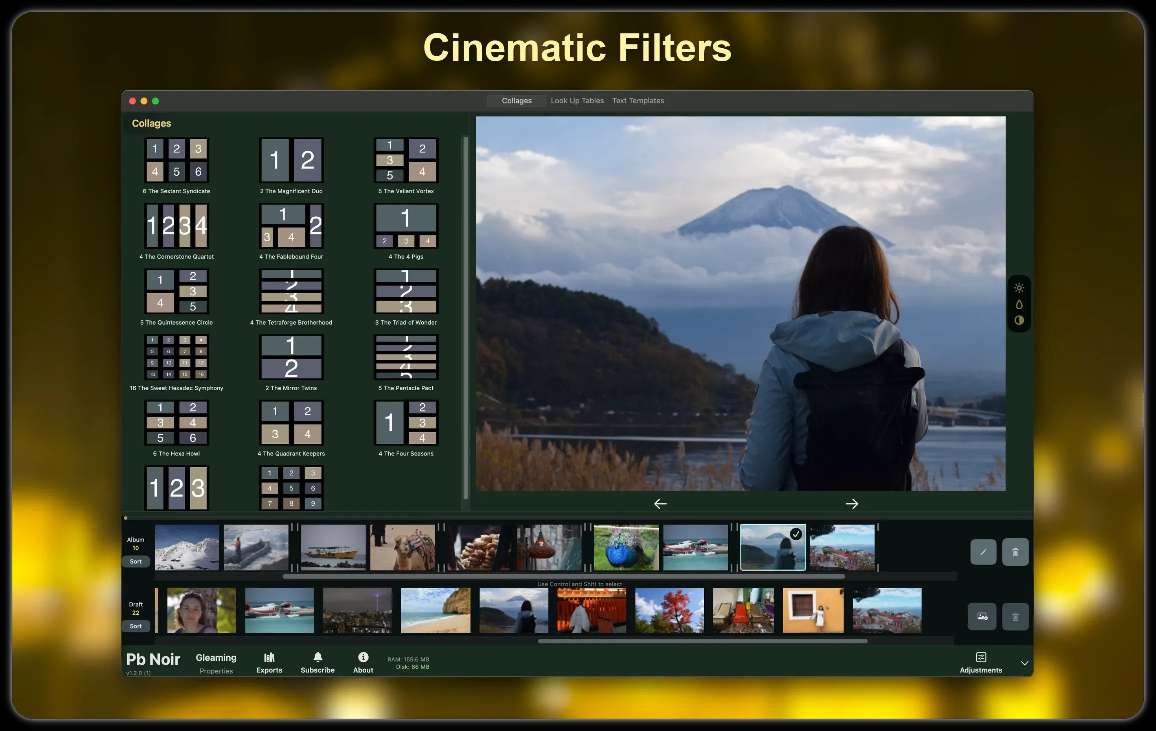1156x731 pixels.
Task: Expand the chevron next to Adjustments
Action: pyautogui.click(x=1024, y=663)
